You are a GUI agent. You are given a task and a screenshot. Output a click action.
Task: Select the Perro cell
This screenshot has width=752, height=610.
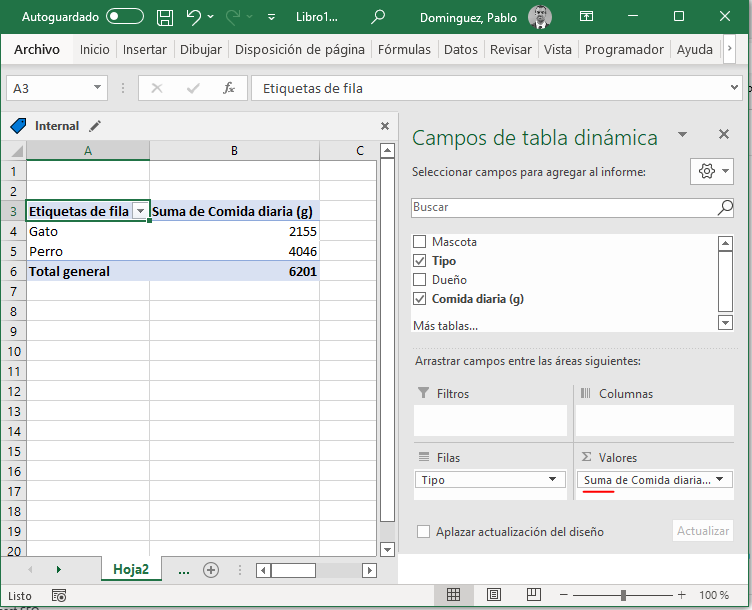click(x=88, y=252)
